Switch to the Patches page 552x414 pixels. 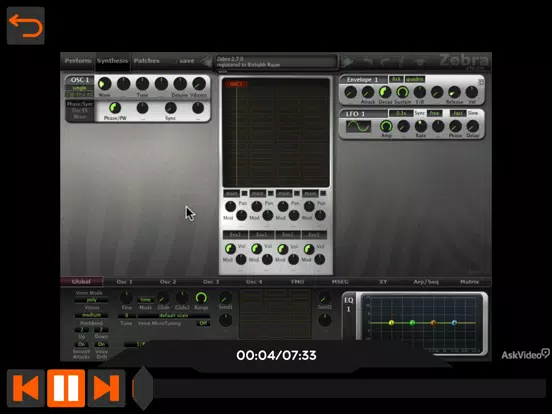point(146,61)
